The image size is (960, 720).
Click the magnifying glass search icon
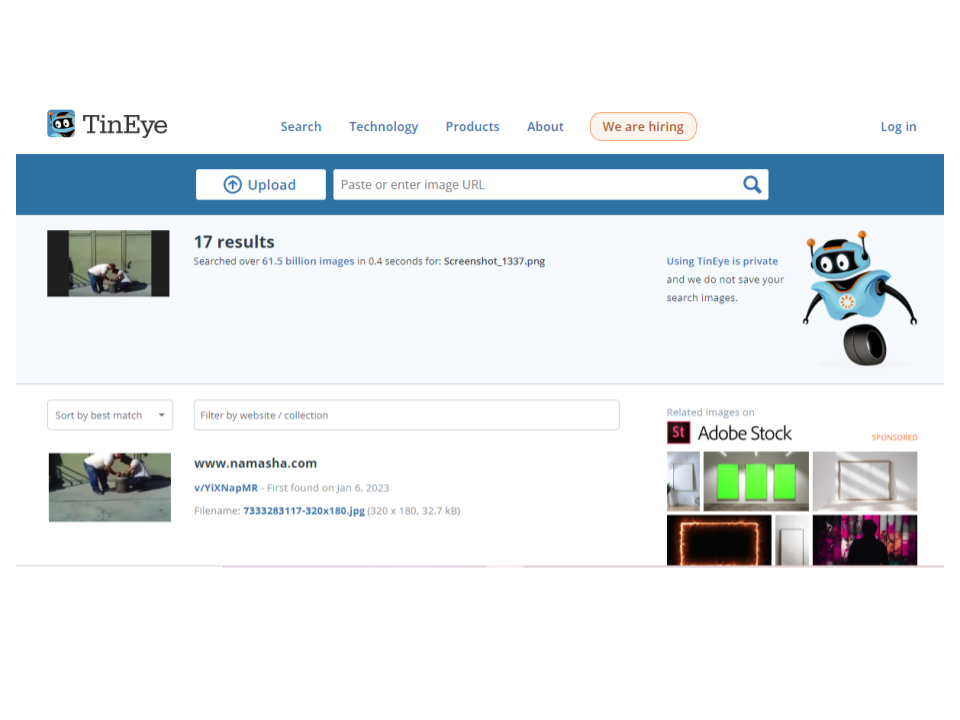click(x=752, y=184)
